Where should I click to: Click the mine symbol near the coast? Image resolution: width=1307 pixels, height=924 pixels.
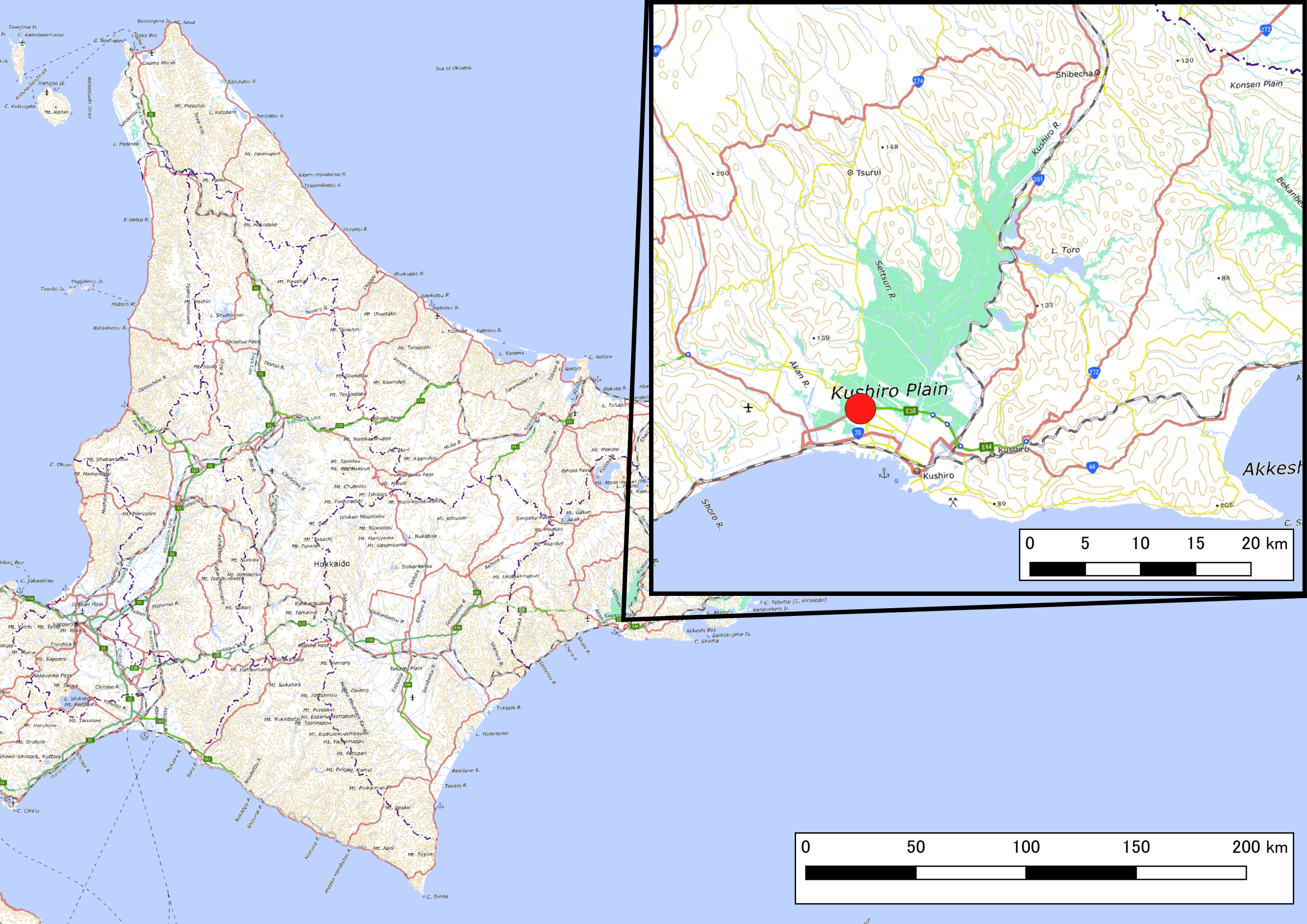[953, 501]
